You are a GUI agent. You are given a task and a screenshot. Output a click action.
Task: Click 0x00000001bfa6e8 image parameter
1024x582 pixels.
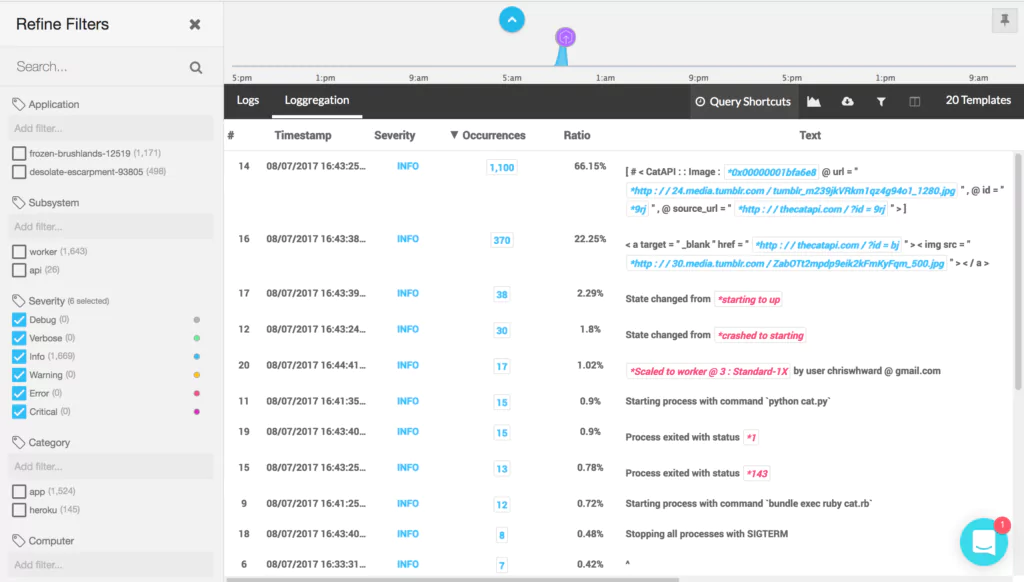[771, 172]
